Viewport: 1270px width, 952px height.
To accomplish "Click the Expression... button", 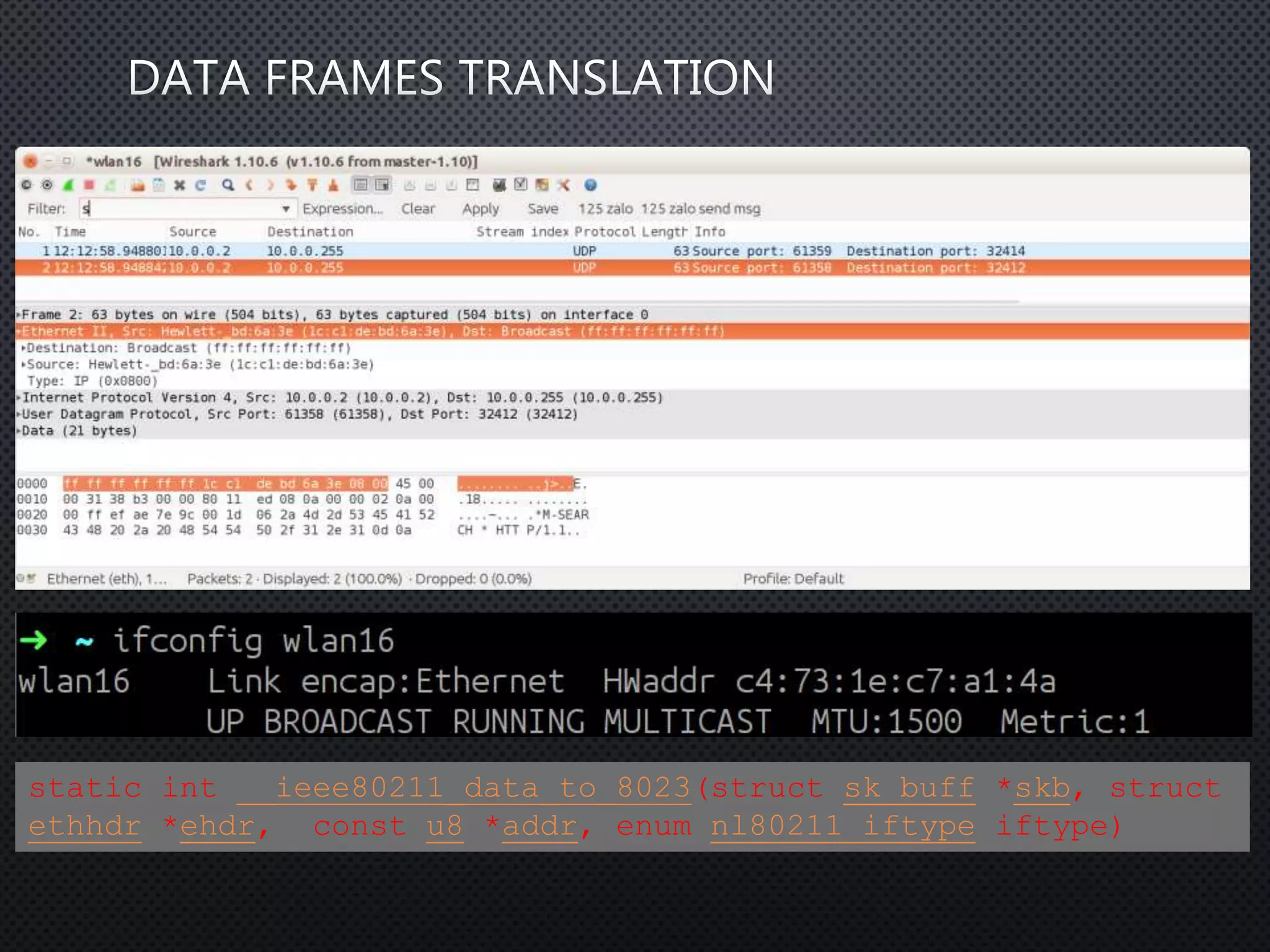I will point(342,209).
